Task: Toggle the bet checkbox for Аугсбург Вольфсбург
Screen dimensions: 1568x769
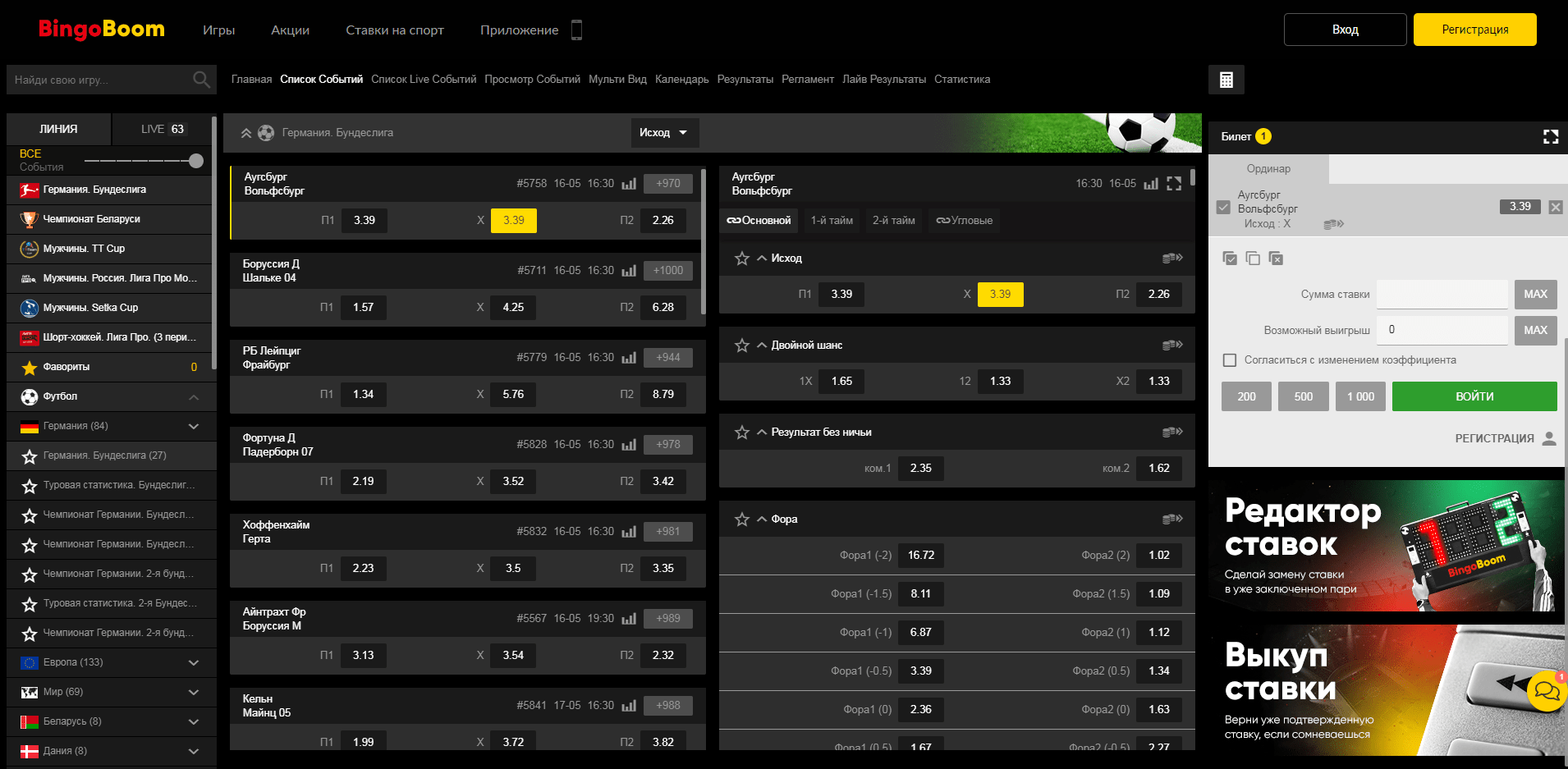Action: pyautogui.click(x=1223, y=208)
